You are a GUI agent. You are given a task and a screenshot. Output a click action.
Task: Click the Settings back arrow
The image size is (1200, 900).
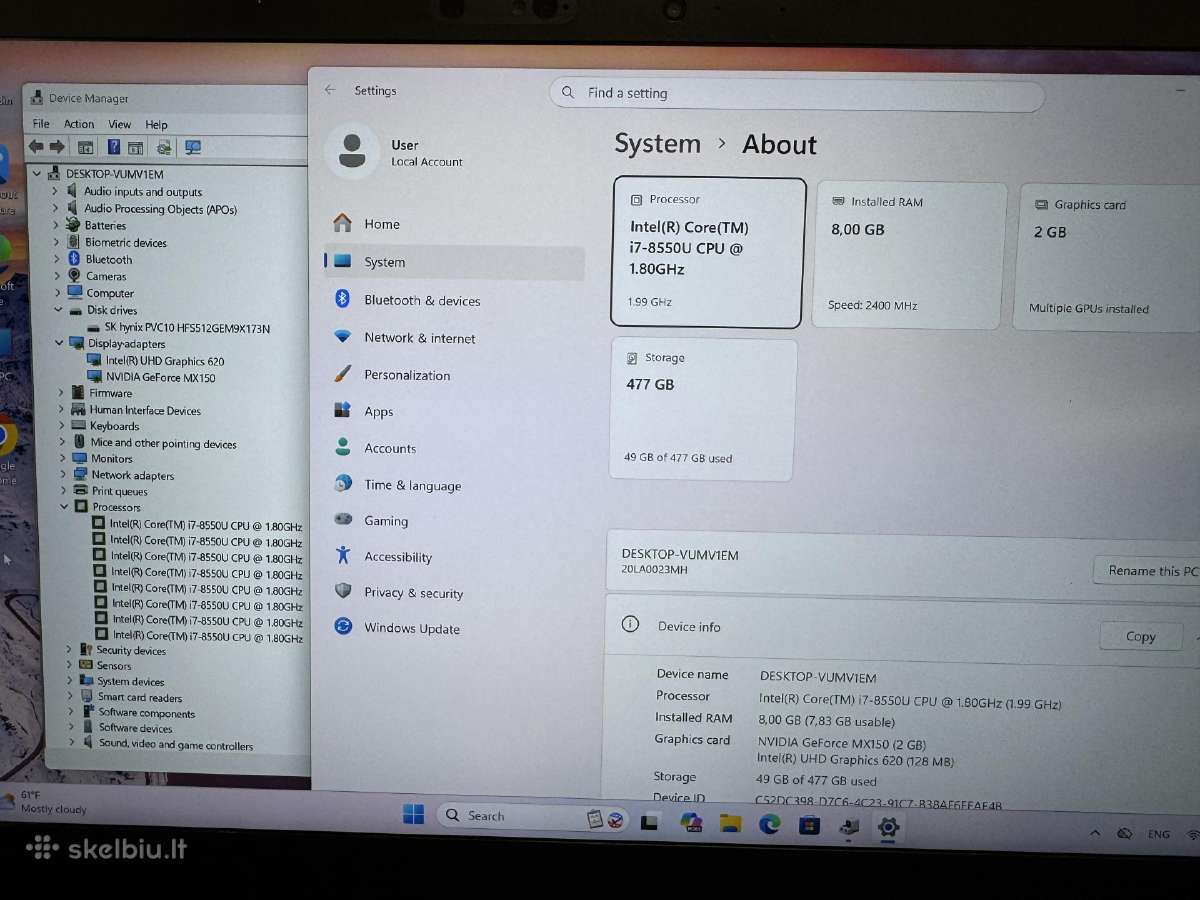pos(330,90)
